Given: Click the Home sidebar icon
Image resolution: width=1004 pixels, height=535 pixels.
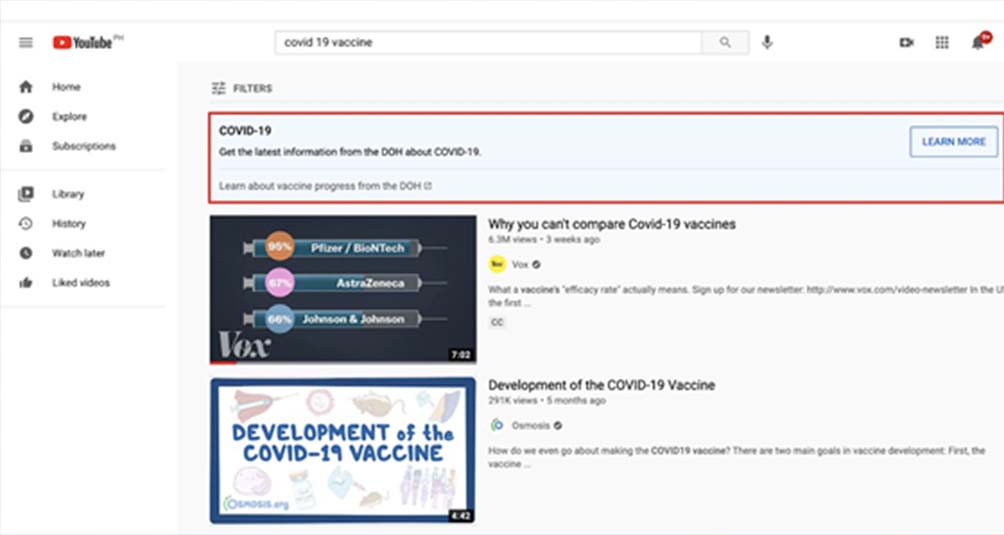Looking at the screenshot, I should point(26,87).
